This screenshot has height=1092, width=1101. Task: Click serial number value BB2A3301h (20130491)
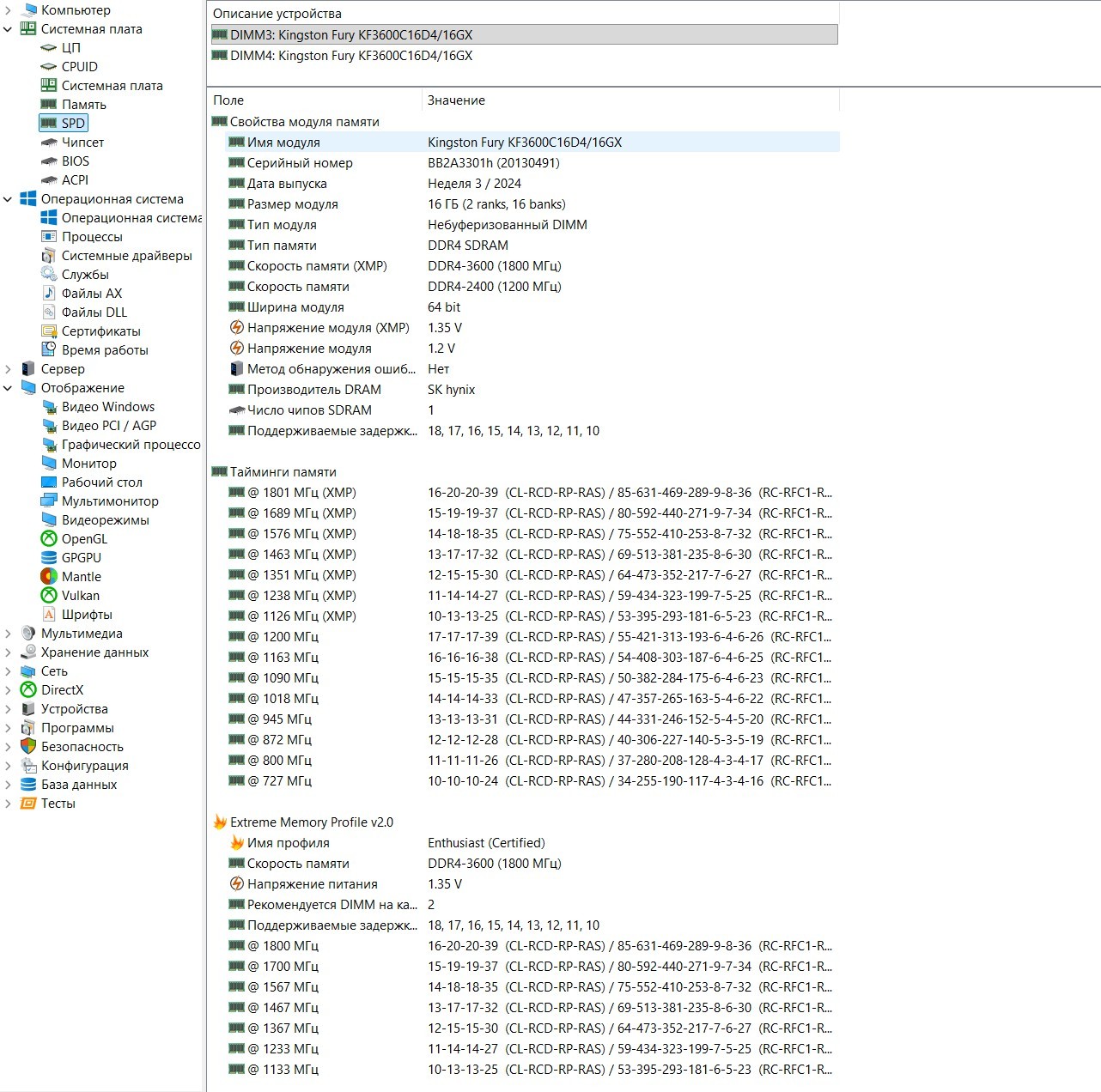pos(494,162)
